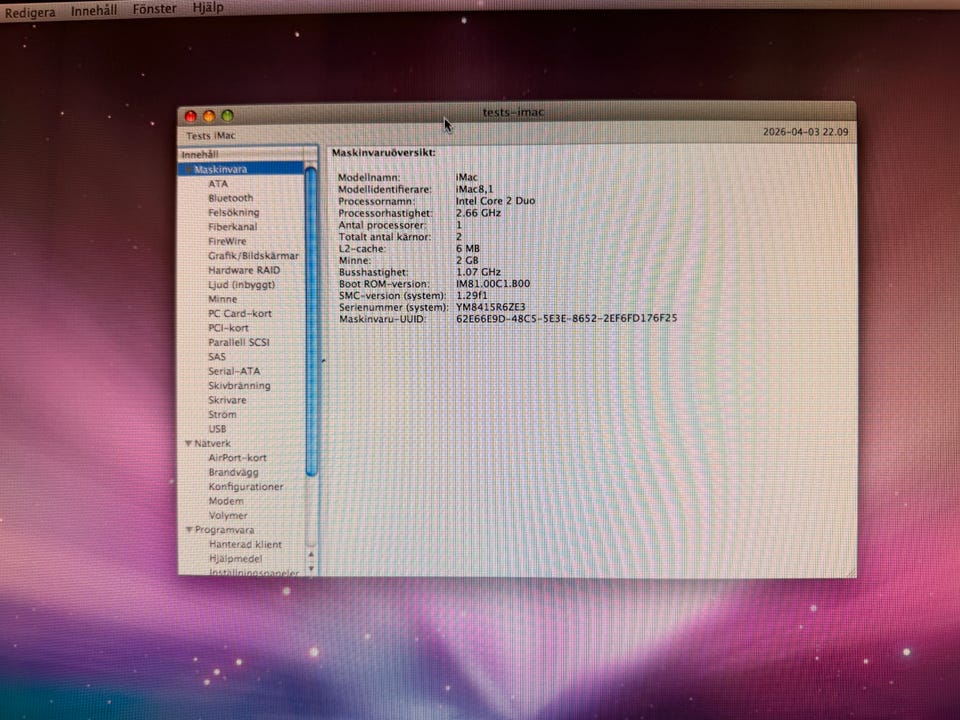Collapse the Programvara section triangle
The image size is (960, 720).
187,530
